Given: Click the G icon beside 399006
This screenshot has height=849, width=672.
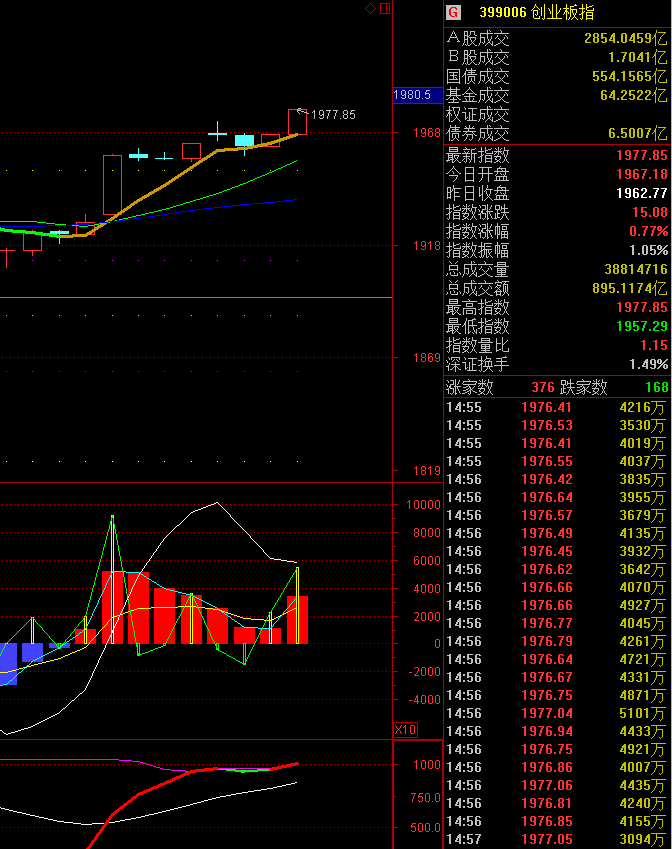Looking at the screenshot, I should coord(454,12).
